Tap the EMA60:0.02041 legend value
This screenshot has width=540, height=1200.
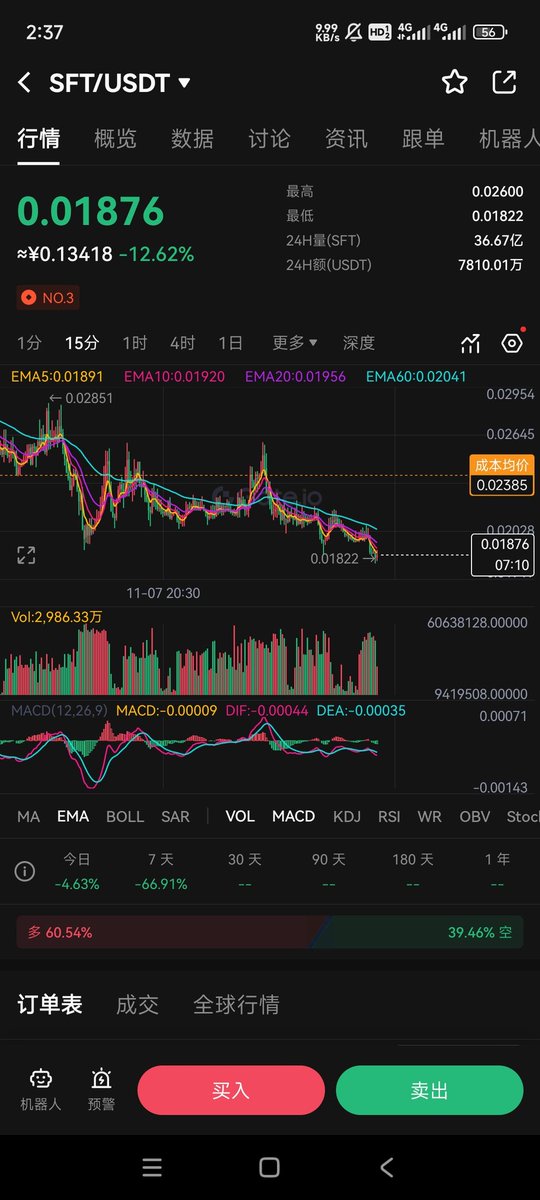[416, 377]
